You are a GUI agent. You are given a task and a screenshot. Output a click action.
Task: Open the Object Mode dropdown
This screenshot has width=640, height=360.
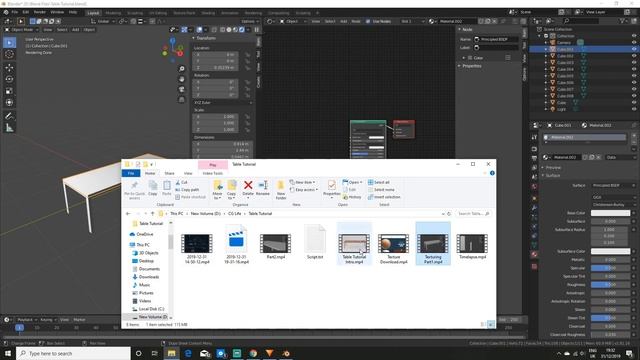[22, 30]
